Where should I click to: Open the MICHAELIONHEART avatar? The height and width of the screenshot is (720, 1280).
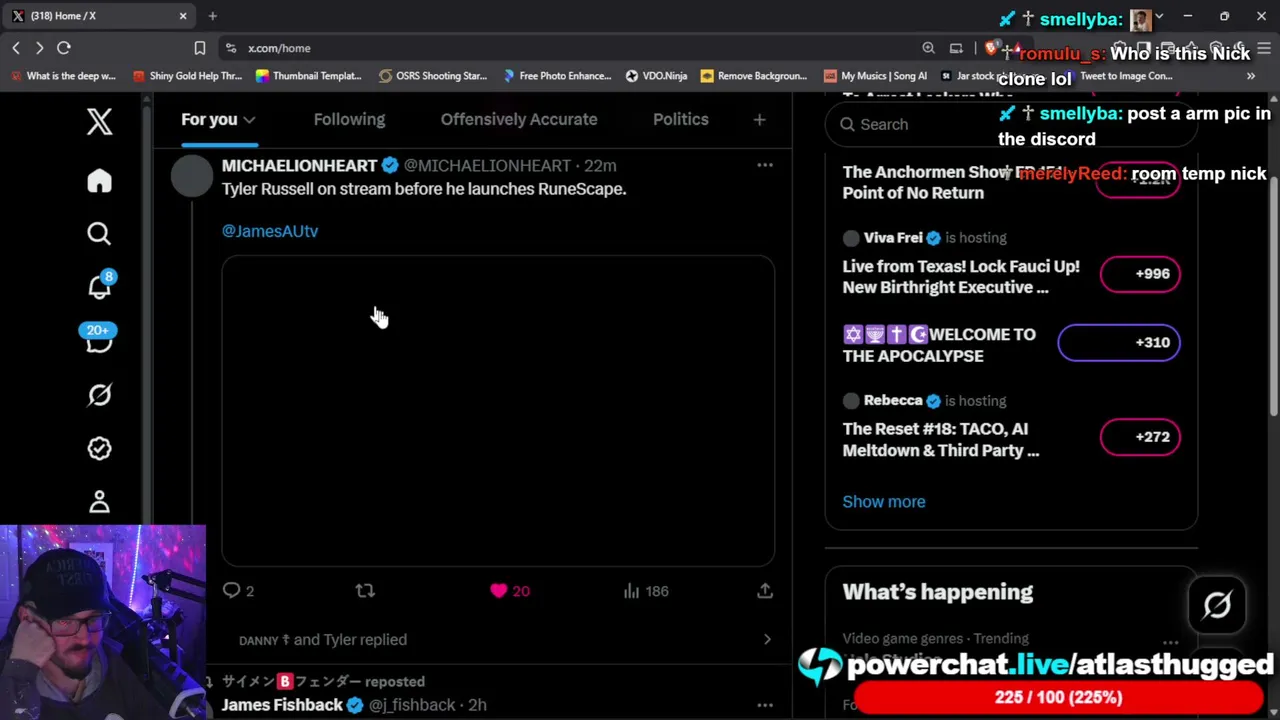192,176
